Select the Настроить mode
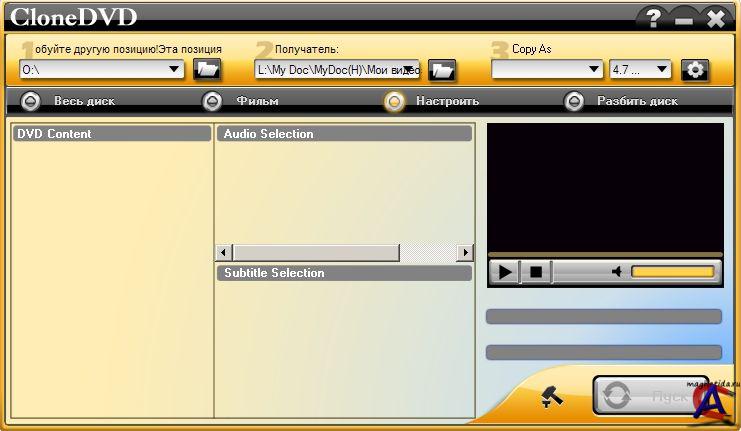 (395, 100)
